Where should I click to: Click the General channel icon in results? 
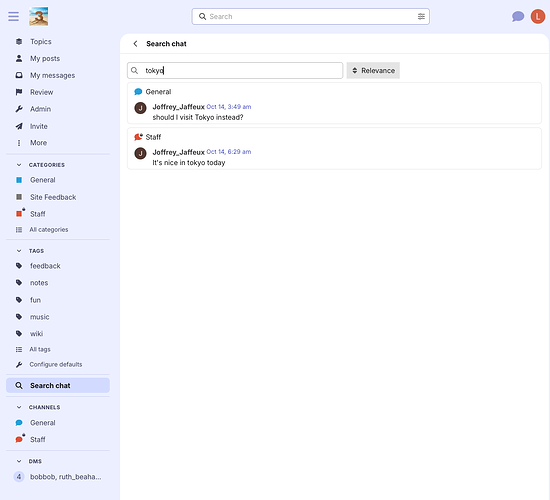[138, 92]
